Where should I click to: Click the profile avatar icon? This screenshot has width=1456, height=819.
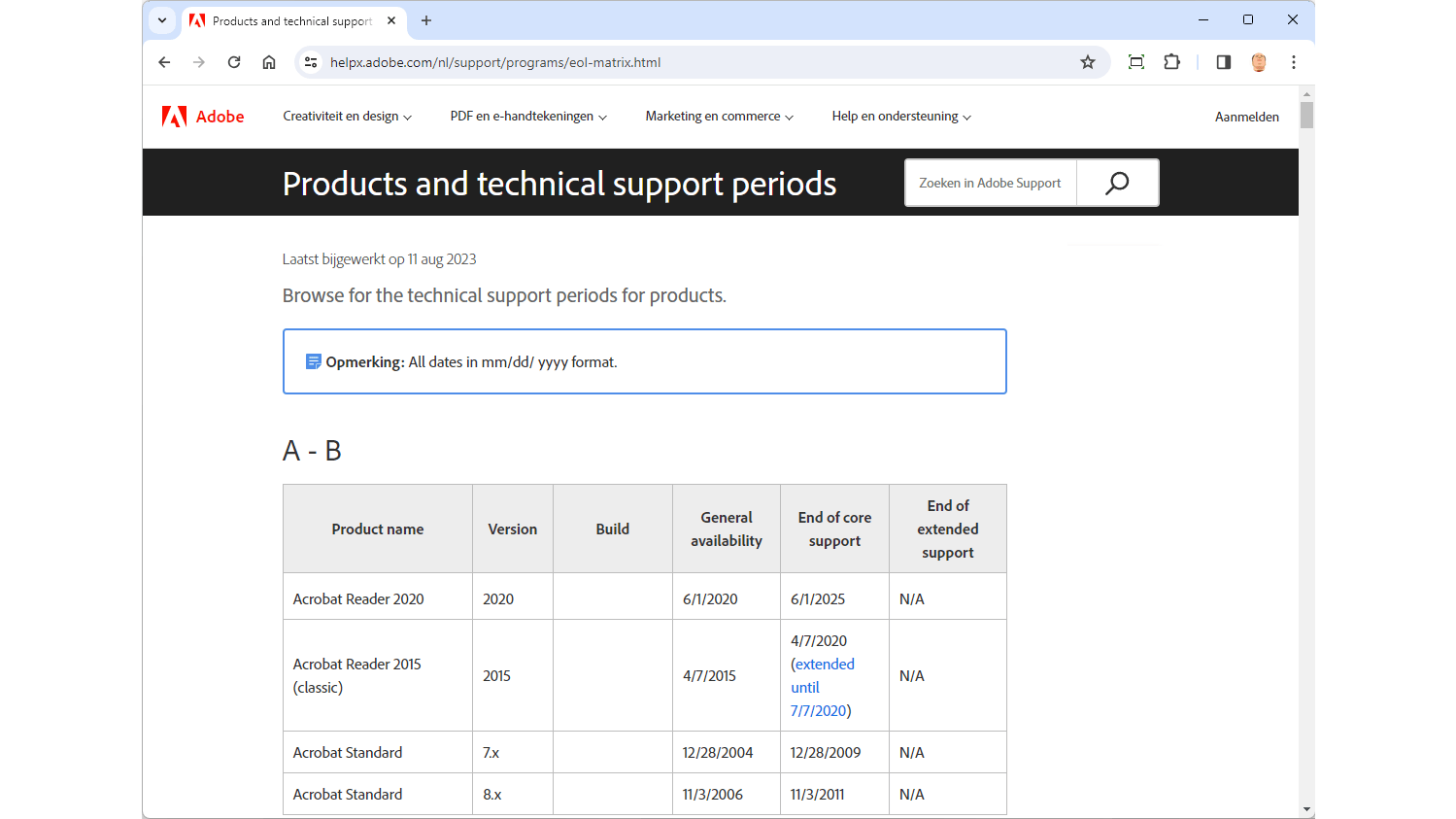(1259, 62)
